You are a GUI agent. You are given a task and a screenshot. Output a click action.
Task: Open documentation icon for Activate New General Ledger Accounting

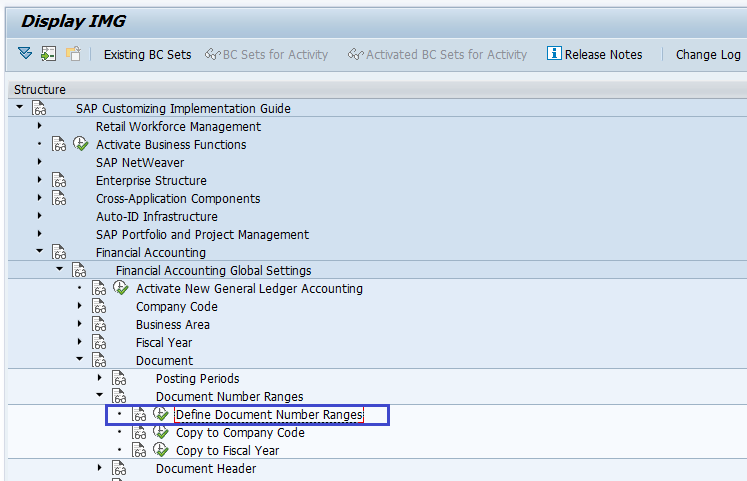(99, 288)
